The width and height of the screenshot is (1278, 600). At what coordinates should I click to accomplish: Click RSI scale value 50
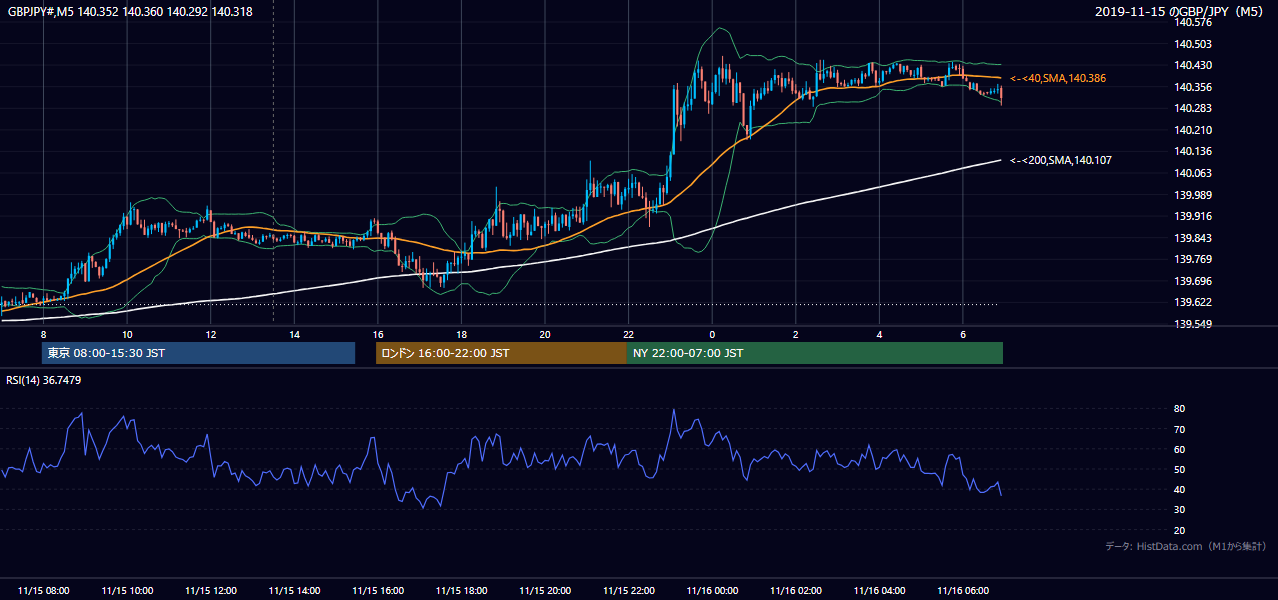[x=1180, y=469]
